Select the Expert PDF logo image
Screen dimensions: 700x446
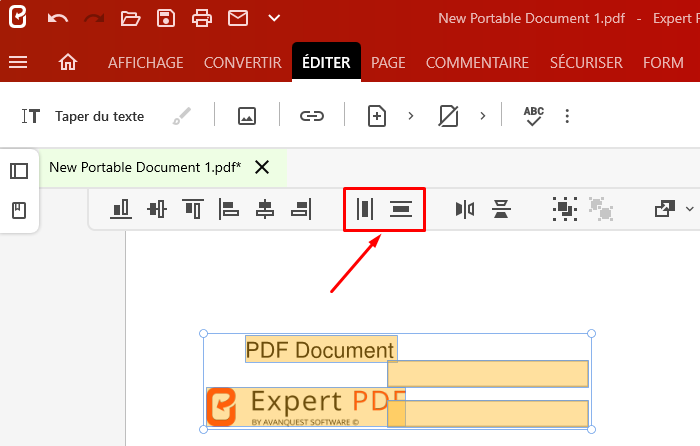(306, 407)
